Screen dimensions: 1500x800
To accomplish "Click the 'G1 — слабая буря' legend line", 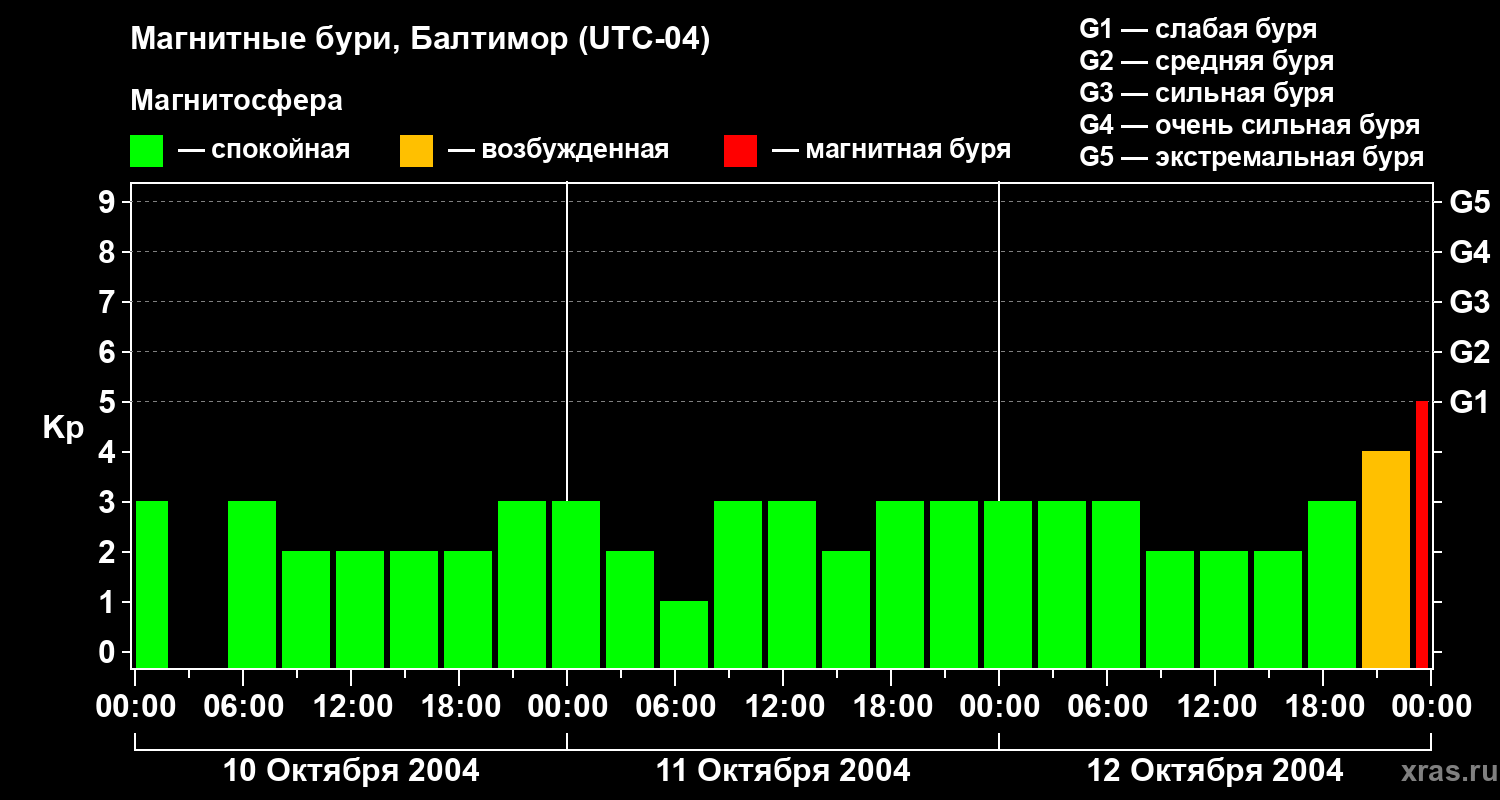I will [x=1198, y=29].
